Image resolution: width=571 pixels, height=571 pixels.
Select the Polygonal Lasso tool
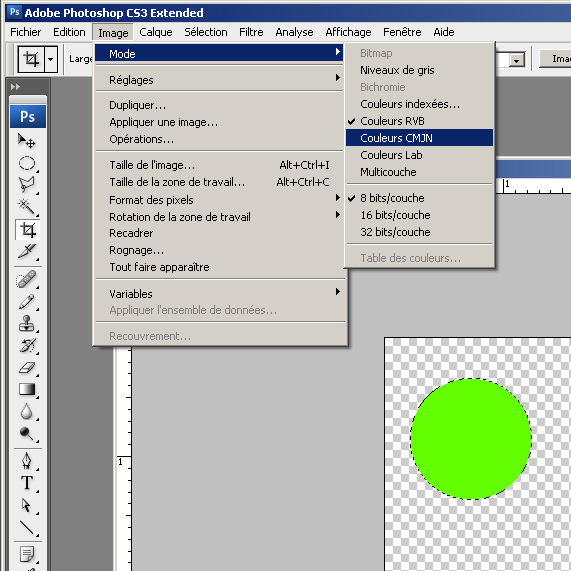[27, 184]
